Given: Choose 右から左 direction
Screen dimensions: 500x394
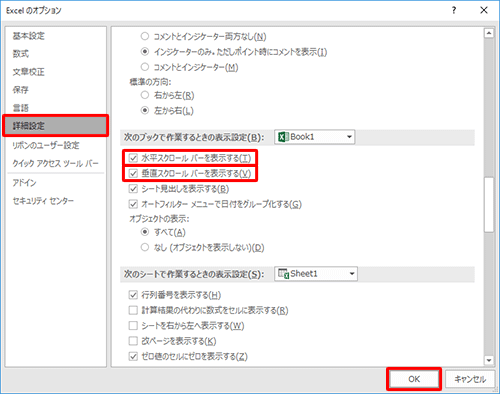Looking at the screenshot, I should (145, 95).
